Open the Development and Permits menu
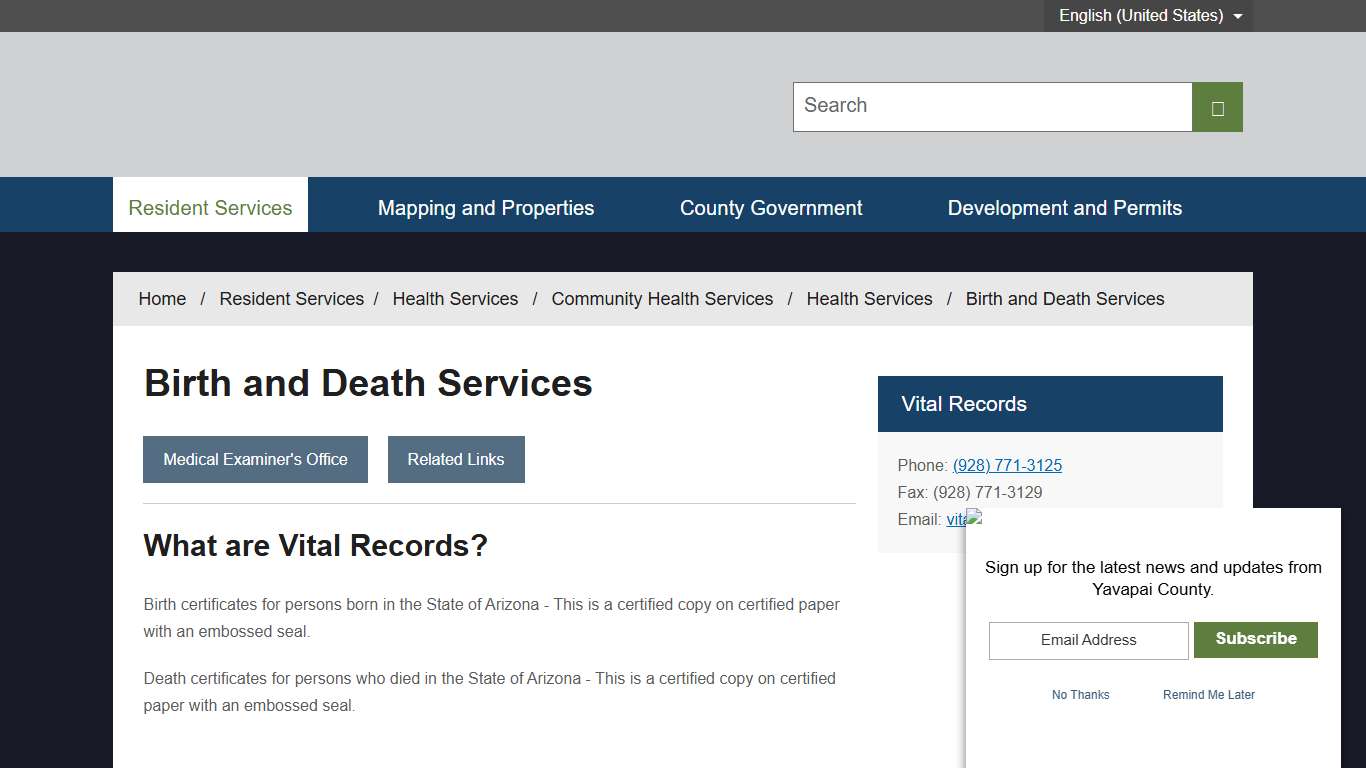Image resolution: width=1366 pixels, height=768 pixels. [1064, 207]
